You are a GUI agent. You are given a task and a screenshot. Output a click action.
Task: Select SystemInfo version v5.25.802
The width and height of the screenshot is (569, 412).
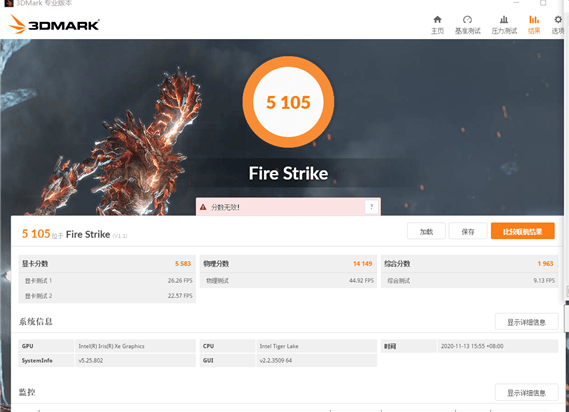[91, 360]
